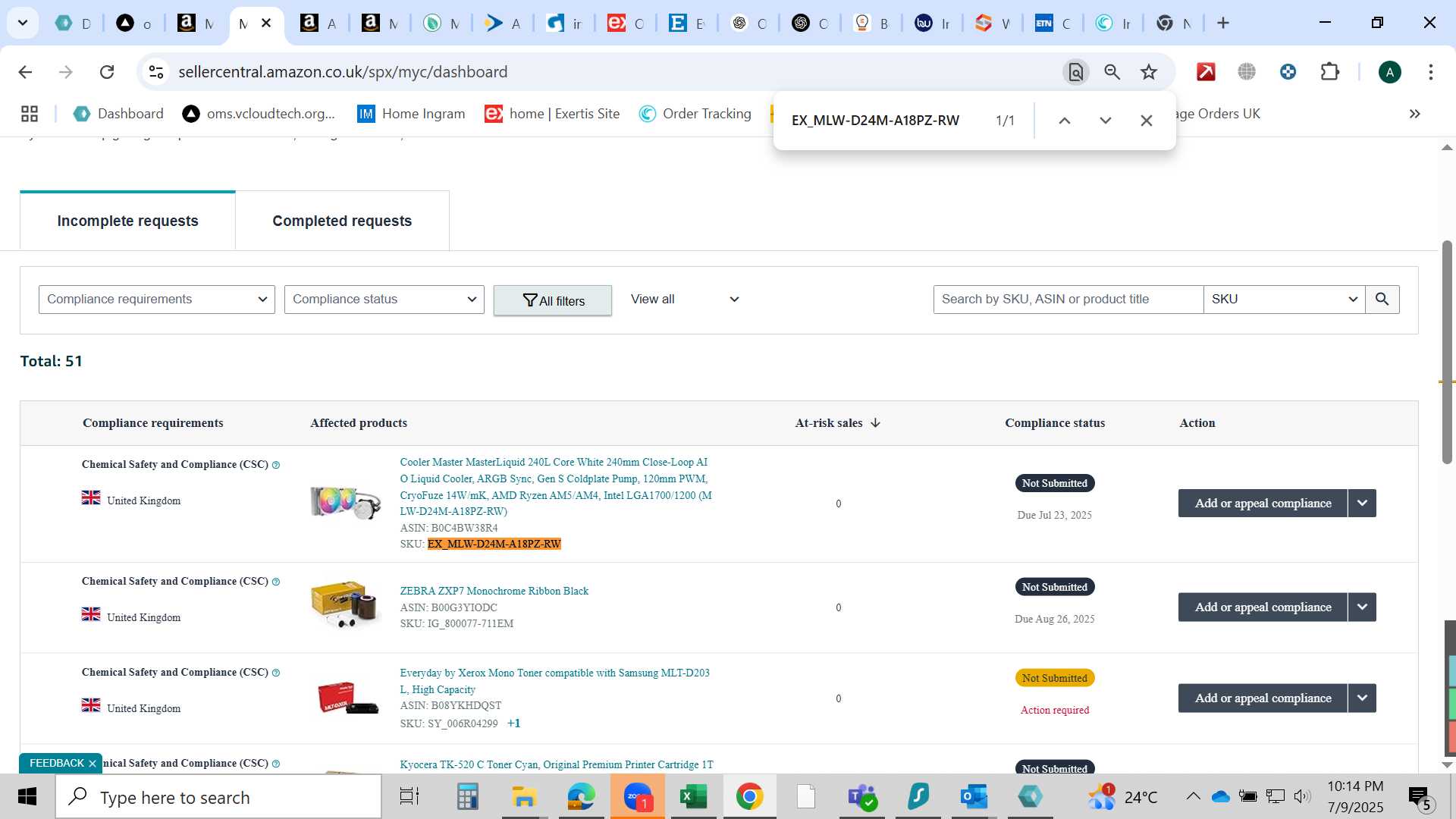Open Microsoft Teams from taskbar

pos(862,797)
